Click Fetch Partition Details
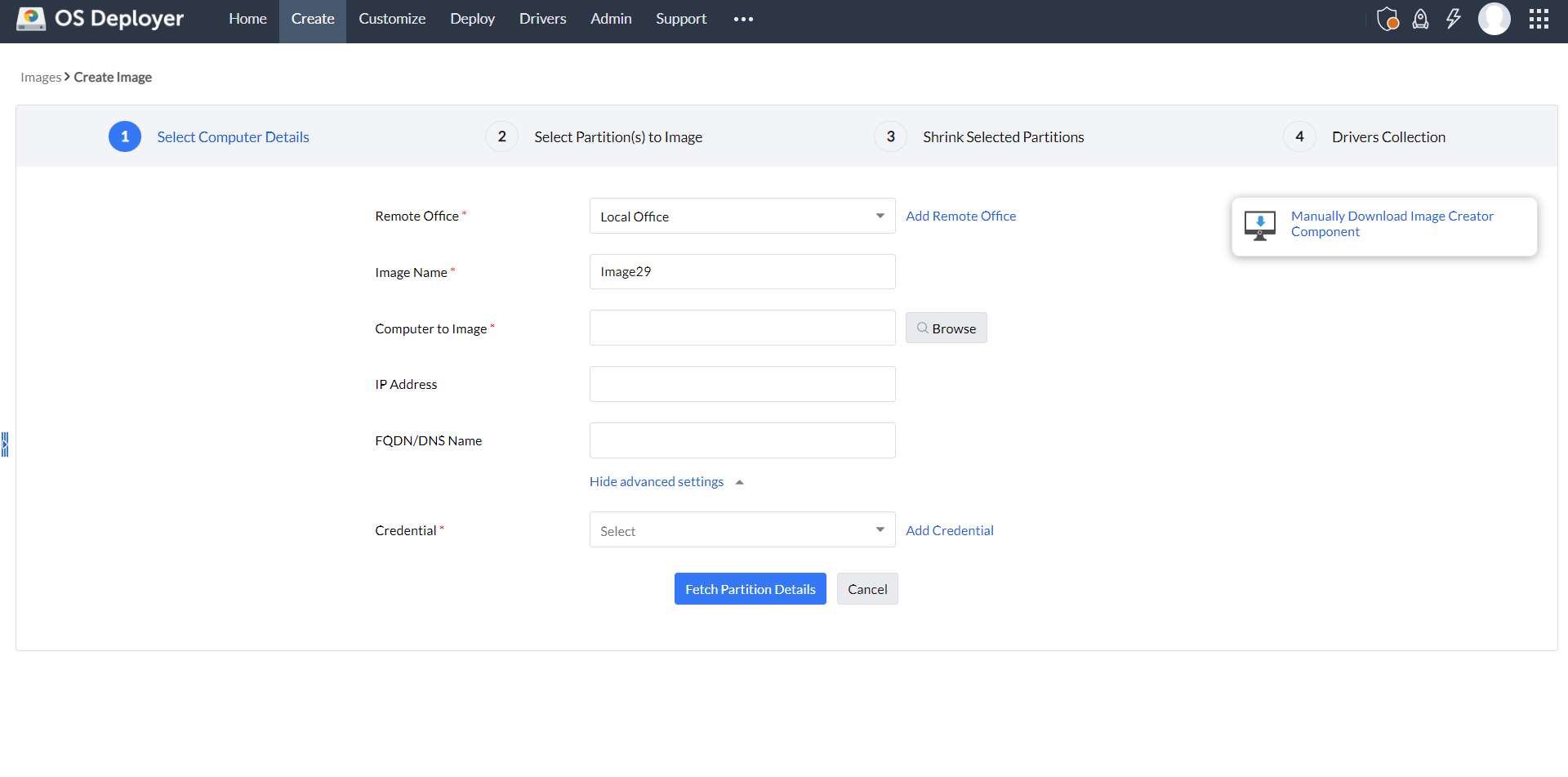The height and width of the screenshot is (777, 1568). [x=750, y=588]
